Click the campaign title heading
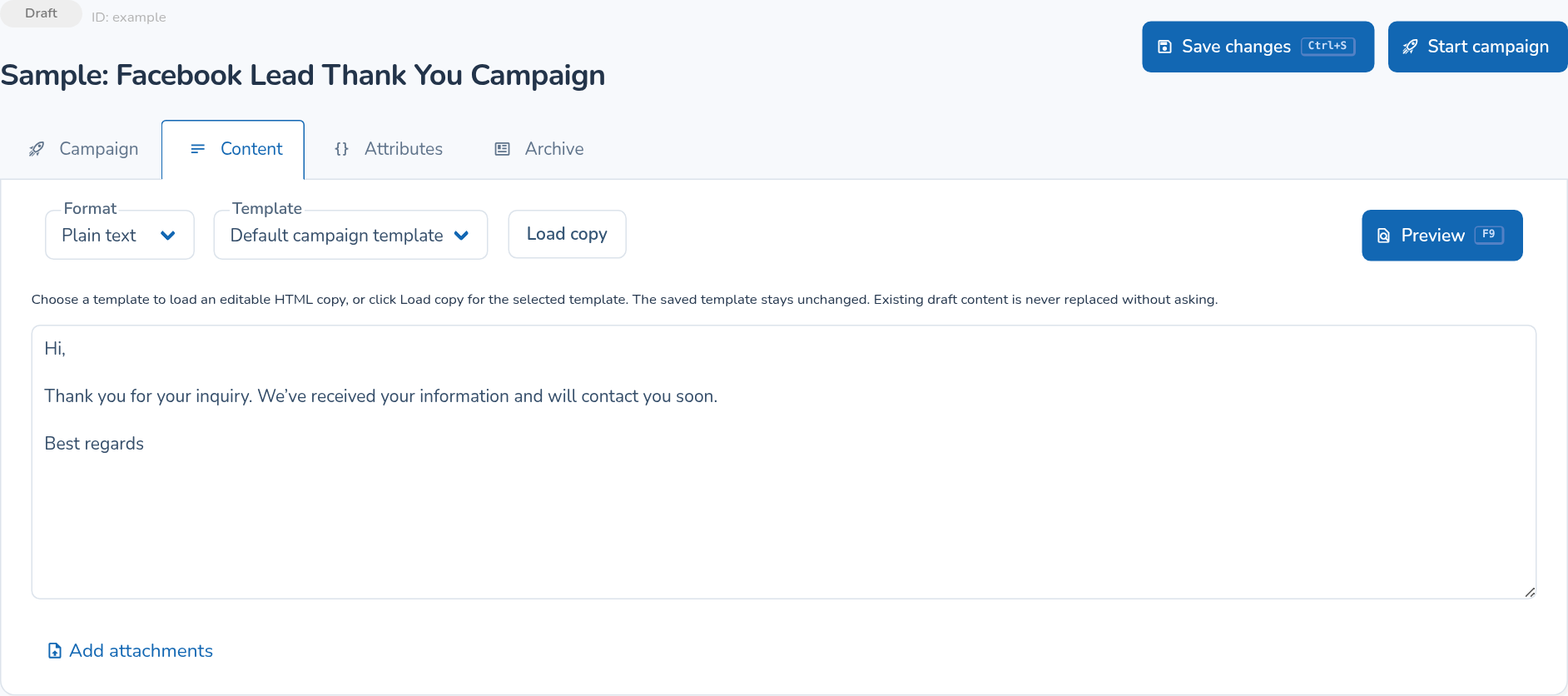1568x696 pixels. point(303,75)
